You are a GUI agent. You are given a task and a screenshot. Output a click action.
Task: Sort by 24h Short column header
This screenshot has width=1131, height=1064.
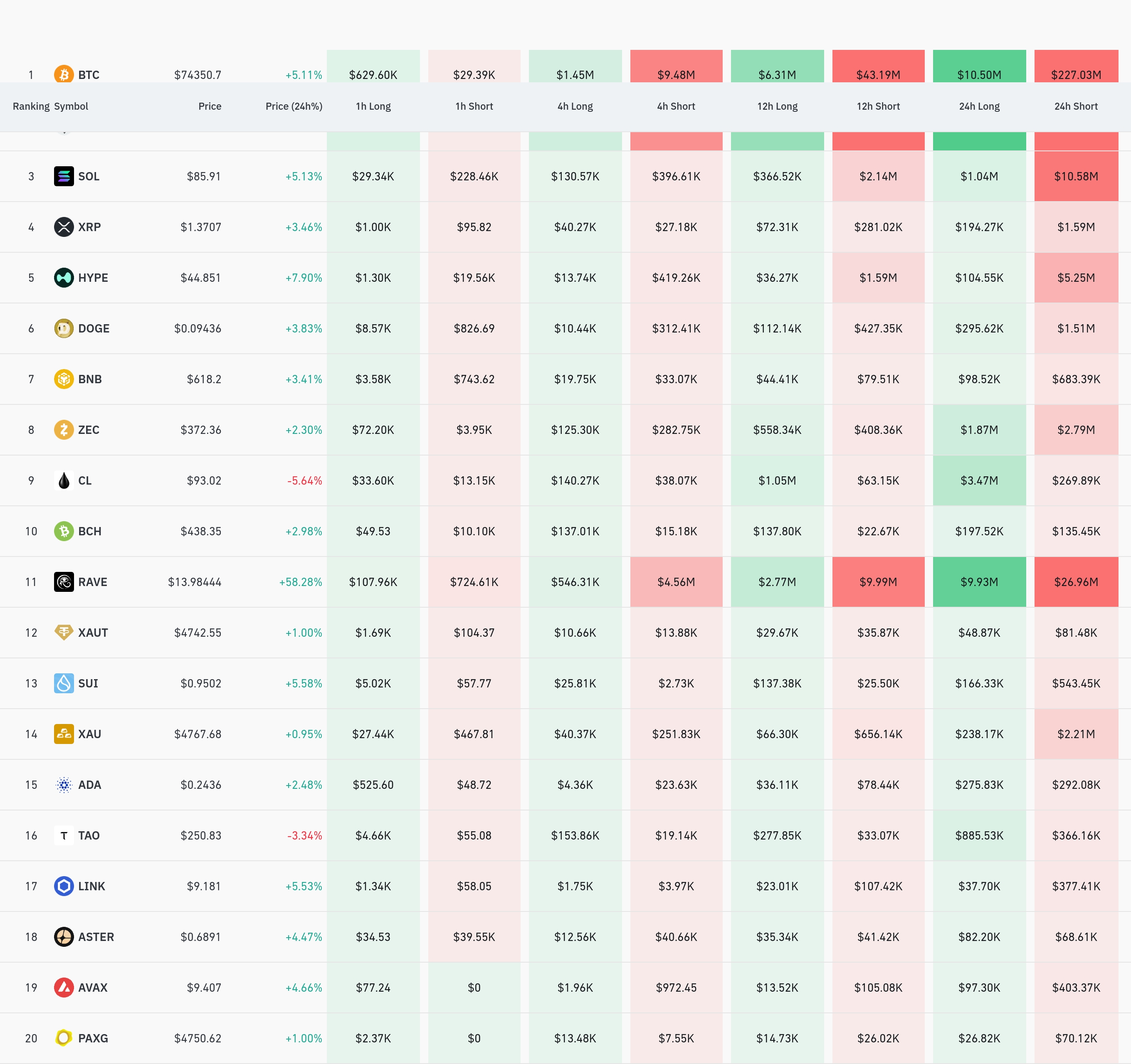[1075, 106]
